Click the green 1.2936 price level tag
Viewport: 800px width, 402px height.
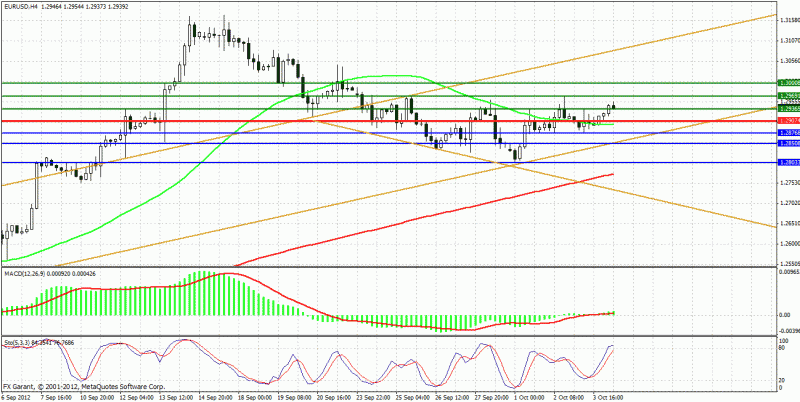tap(788, 108)
